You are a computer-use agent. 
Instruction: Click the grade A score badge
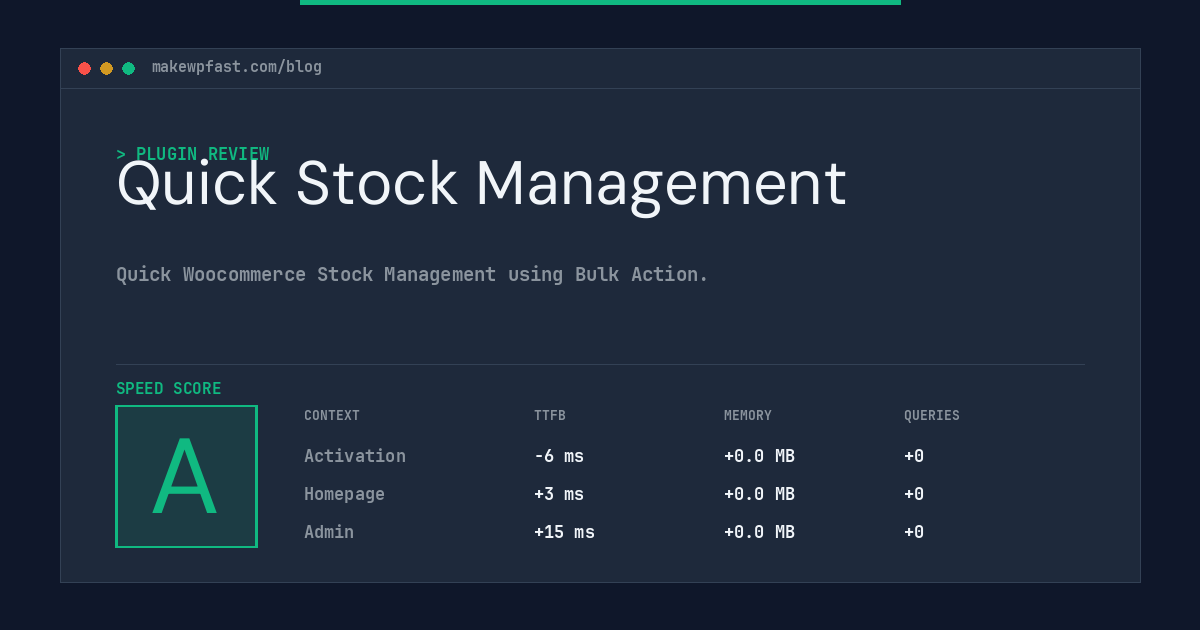pos(186,476)
